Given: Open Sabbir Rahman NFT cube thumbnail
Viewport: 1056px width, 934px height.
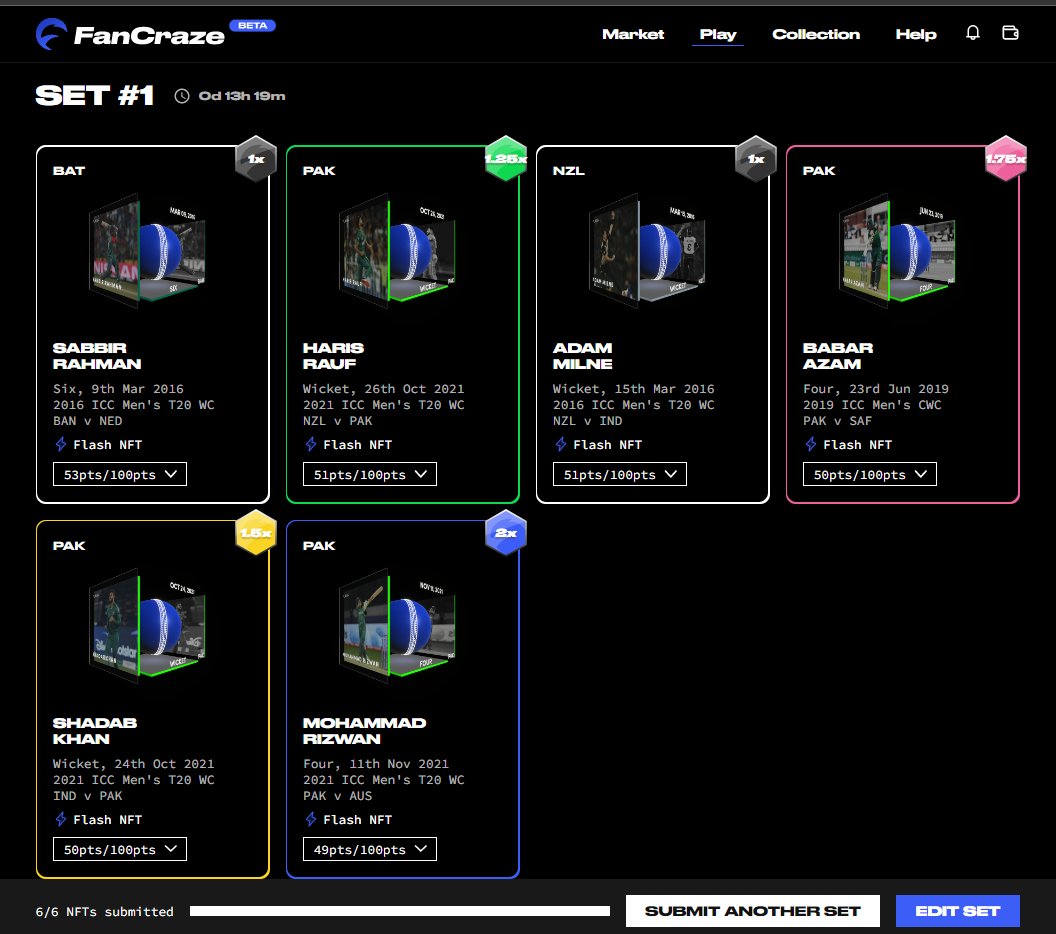Looking at the screenshot, I should [147, 251].
